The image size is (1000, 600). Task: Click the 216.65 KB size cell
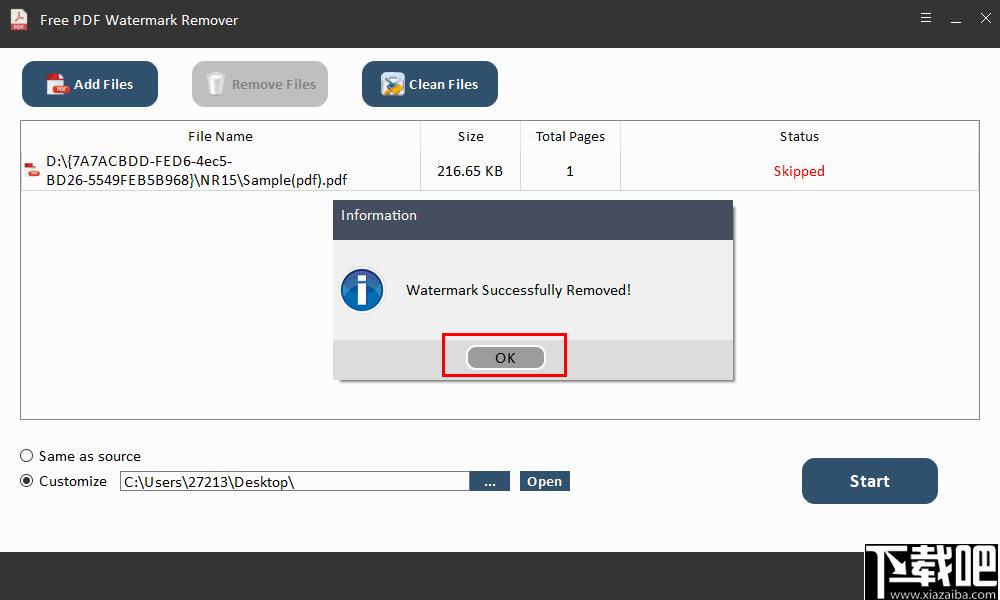click(x=470, y=171)
